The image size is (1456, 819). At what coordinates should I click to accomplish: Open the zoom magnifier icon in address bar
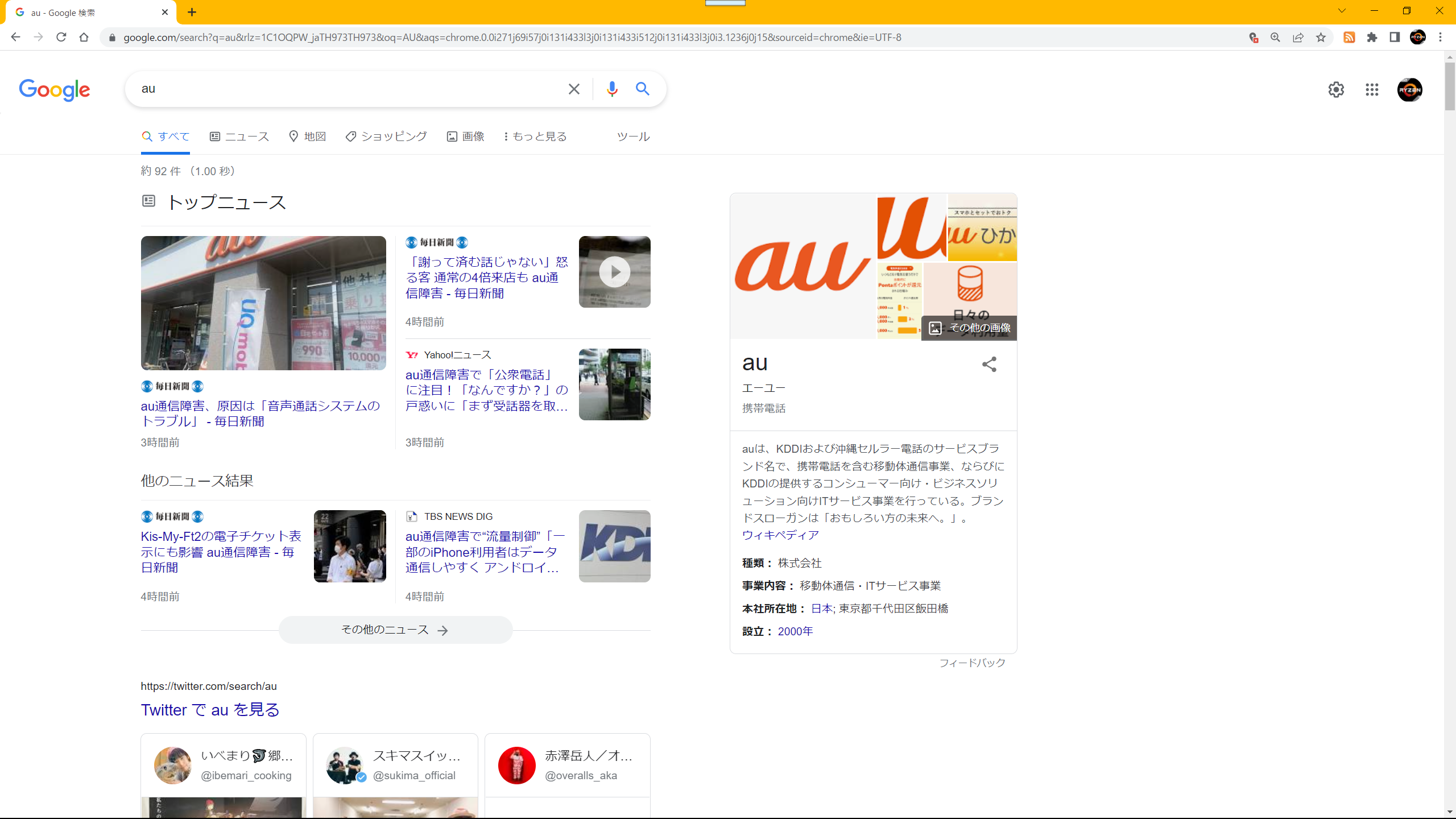(1275, 38)
